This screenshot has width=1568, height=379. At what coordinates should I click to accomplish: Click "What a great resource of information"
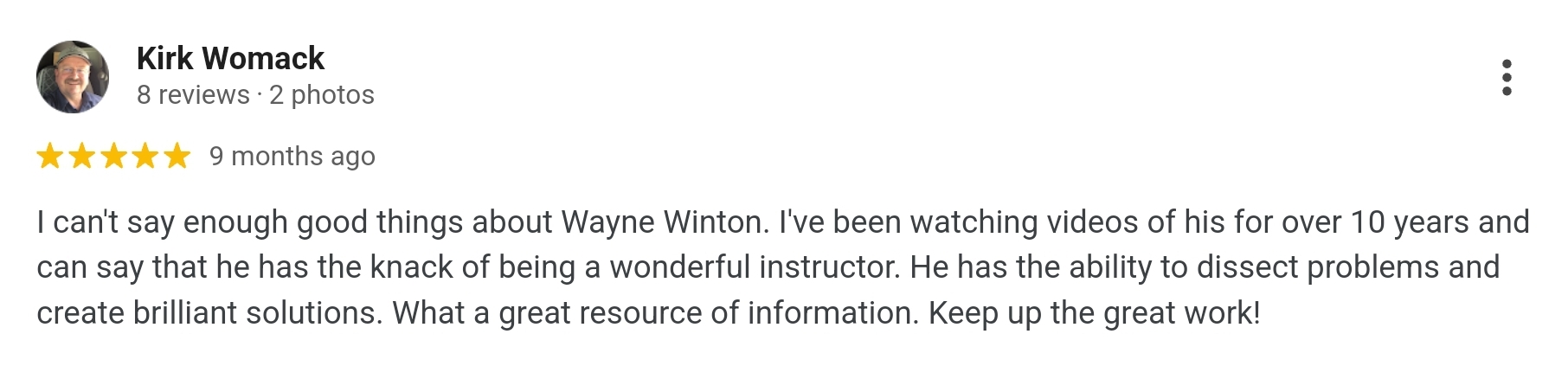[x=655, y=313]
